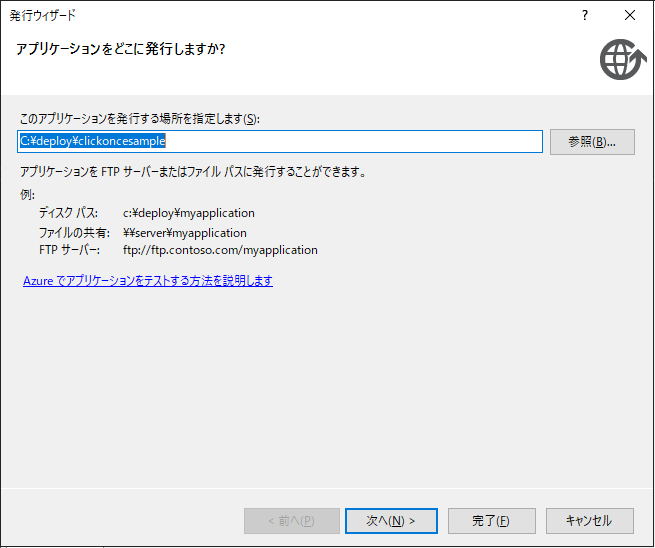Click the ? help button in title bar

585,15
